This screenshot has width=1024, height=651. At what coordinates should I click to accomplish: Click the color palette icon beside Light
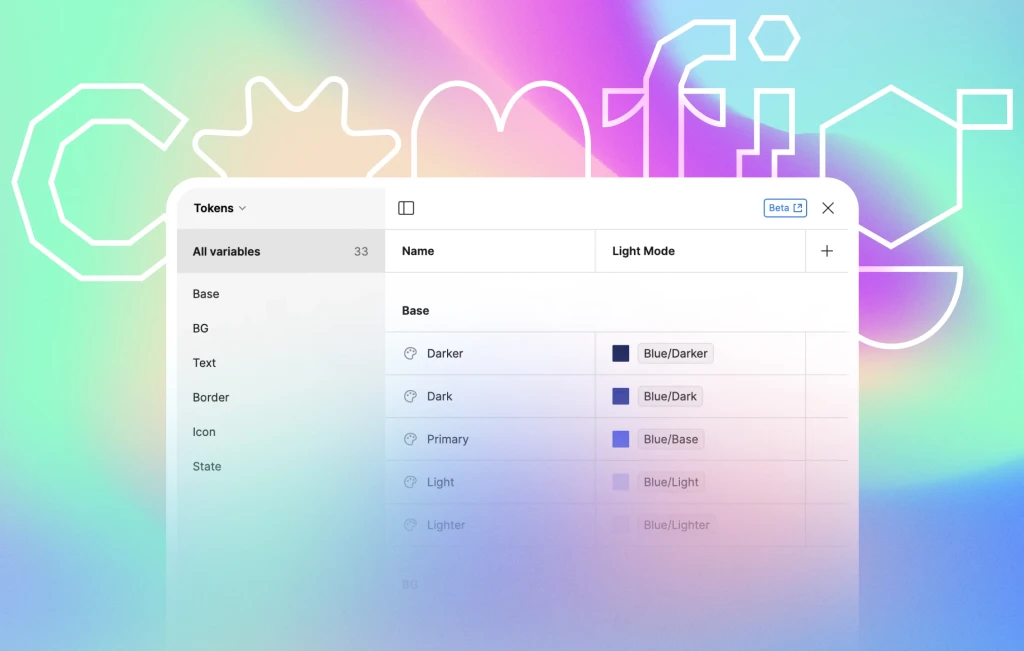(410, 483)
